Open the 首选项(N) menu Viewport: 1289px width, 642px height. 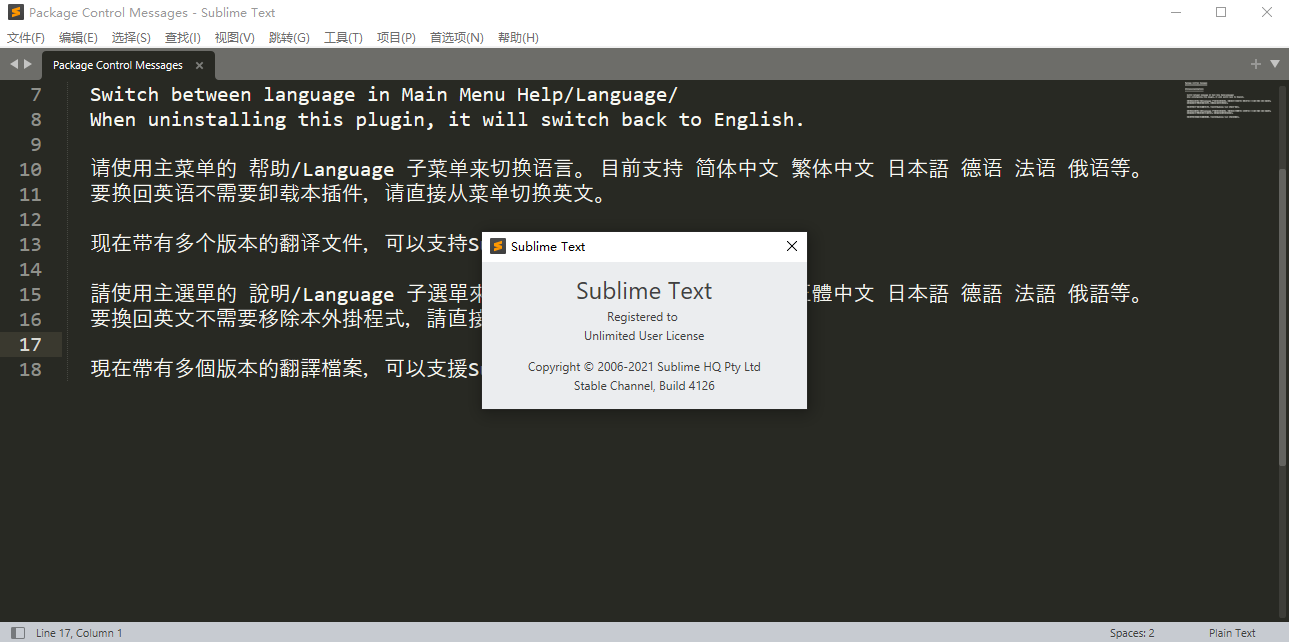[x=456, y=38]
